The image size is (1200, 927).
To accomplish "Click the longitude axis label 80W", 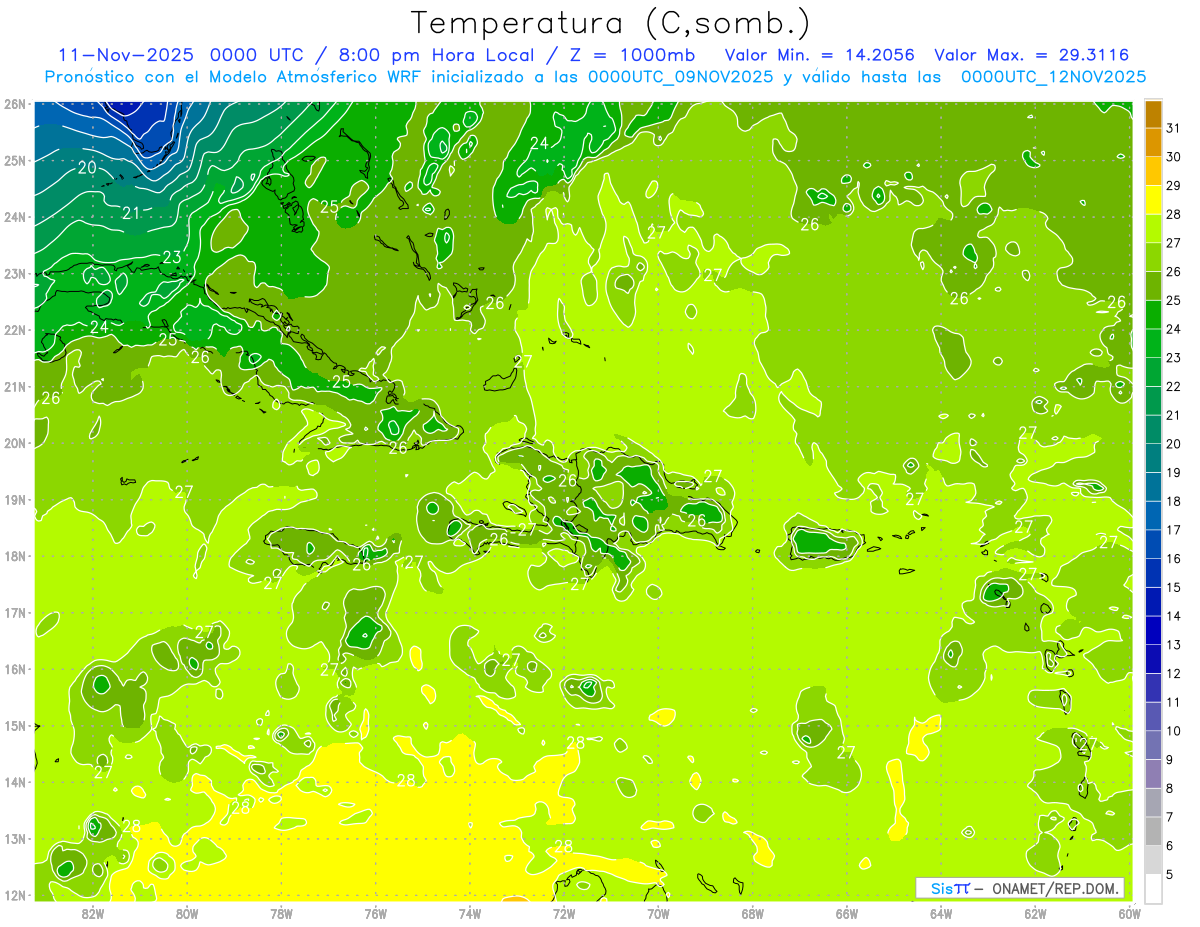I will 187,913.
